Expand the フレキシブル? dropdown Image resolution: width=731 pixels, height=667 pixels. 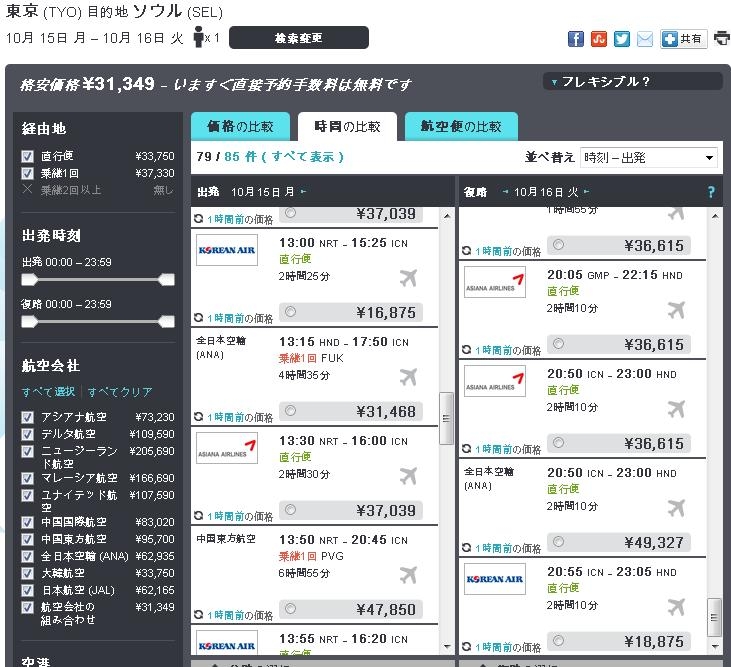tap(632, 82)
